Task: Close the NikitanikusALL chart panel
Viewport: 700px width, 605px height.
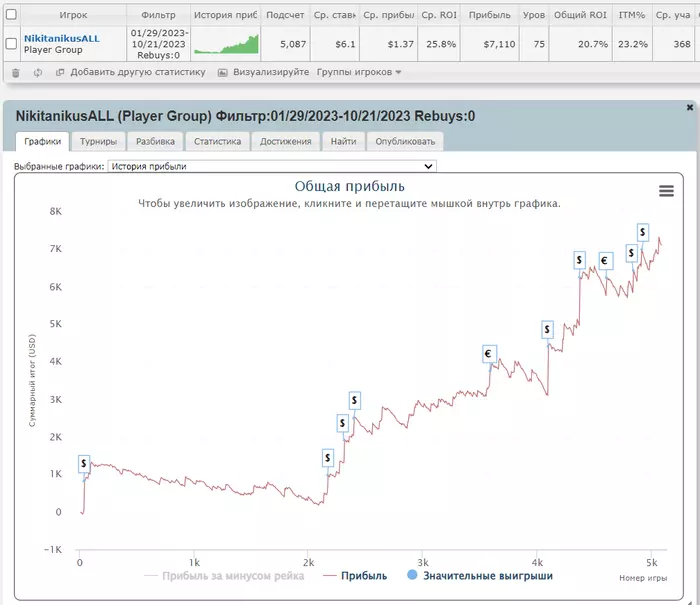Action: pos(690,107)
